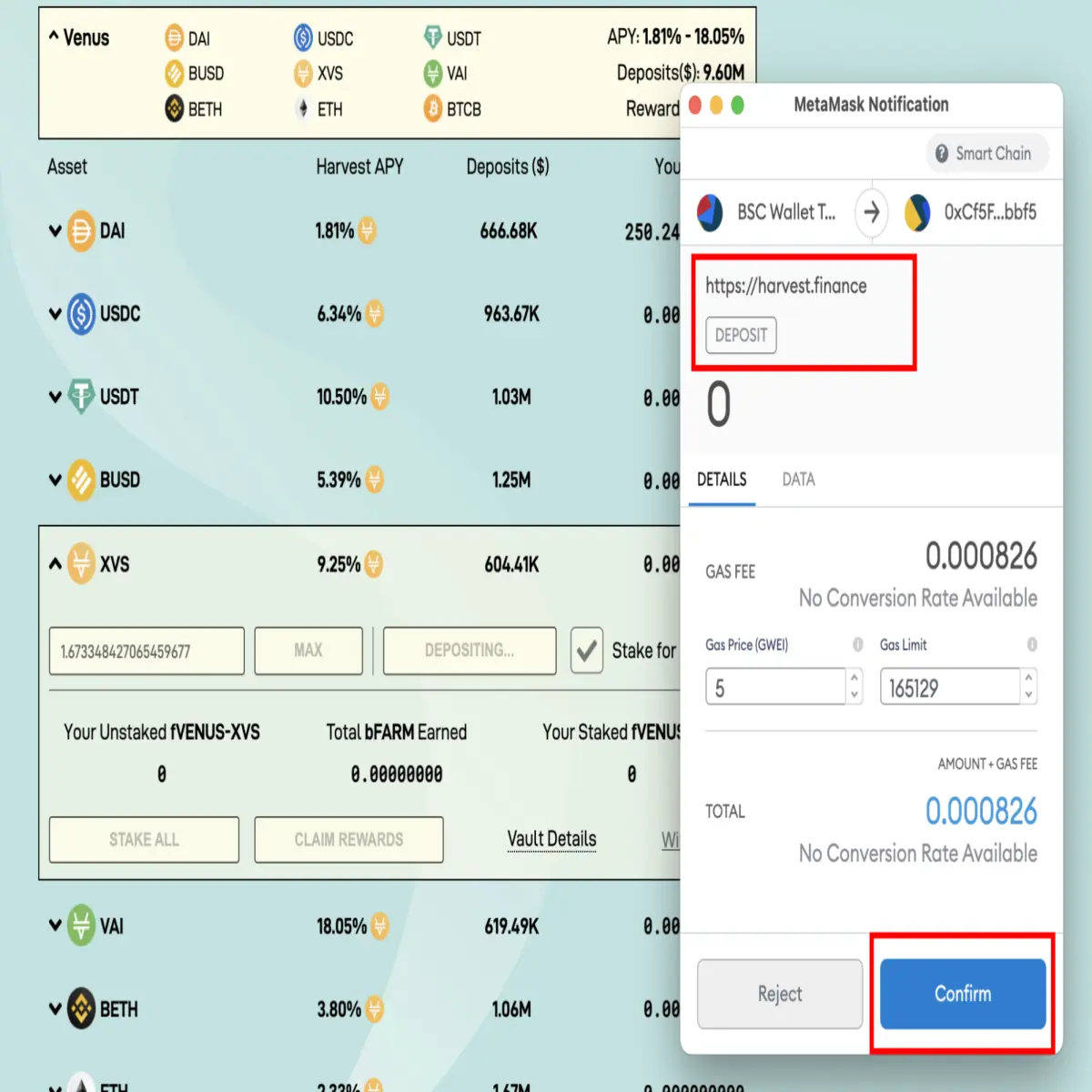Click the 666.68K deposits value for DAI

click(x=509, y=231)
